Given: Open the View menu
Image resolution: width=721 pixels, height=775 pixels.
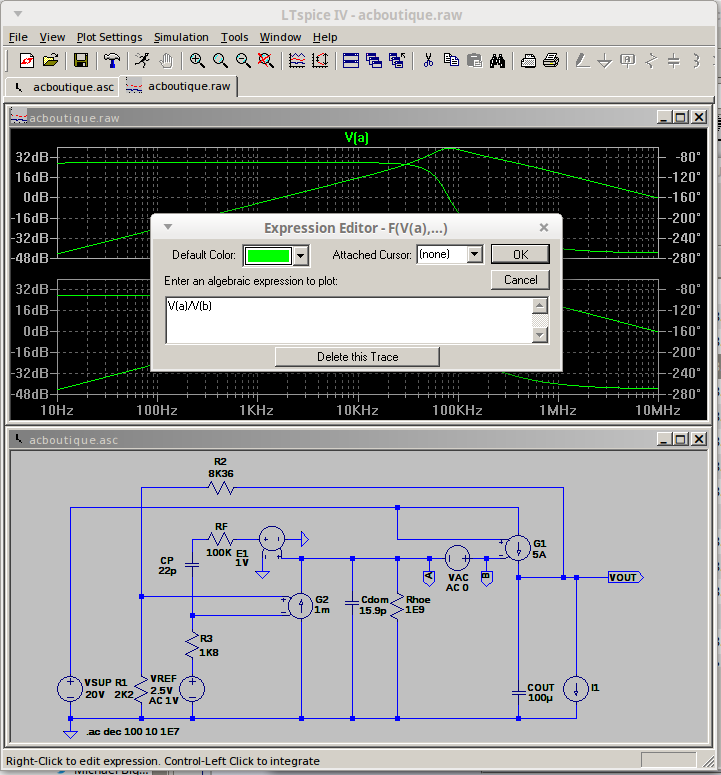Looking at the screenshot, I should coord(52,37).
